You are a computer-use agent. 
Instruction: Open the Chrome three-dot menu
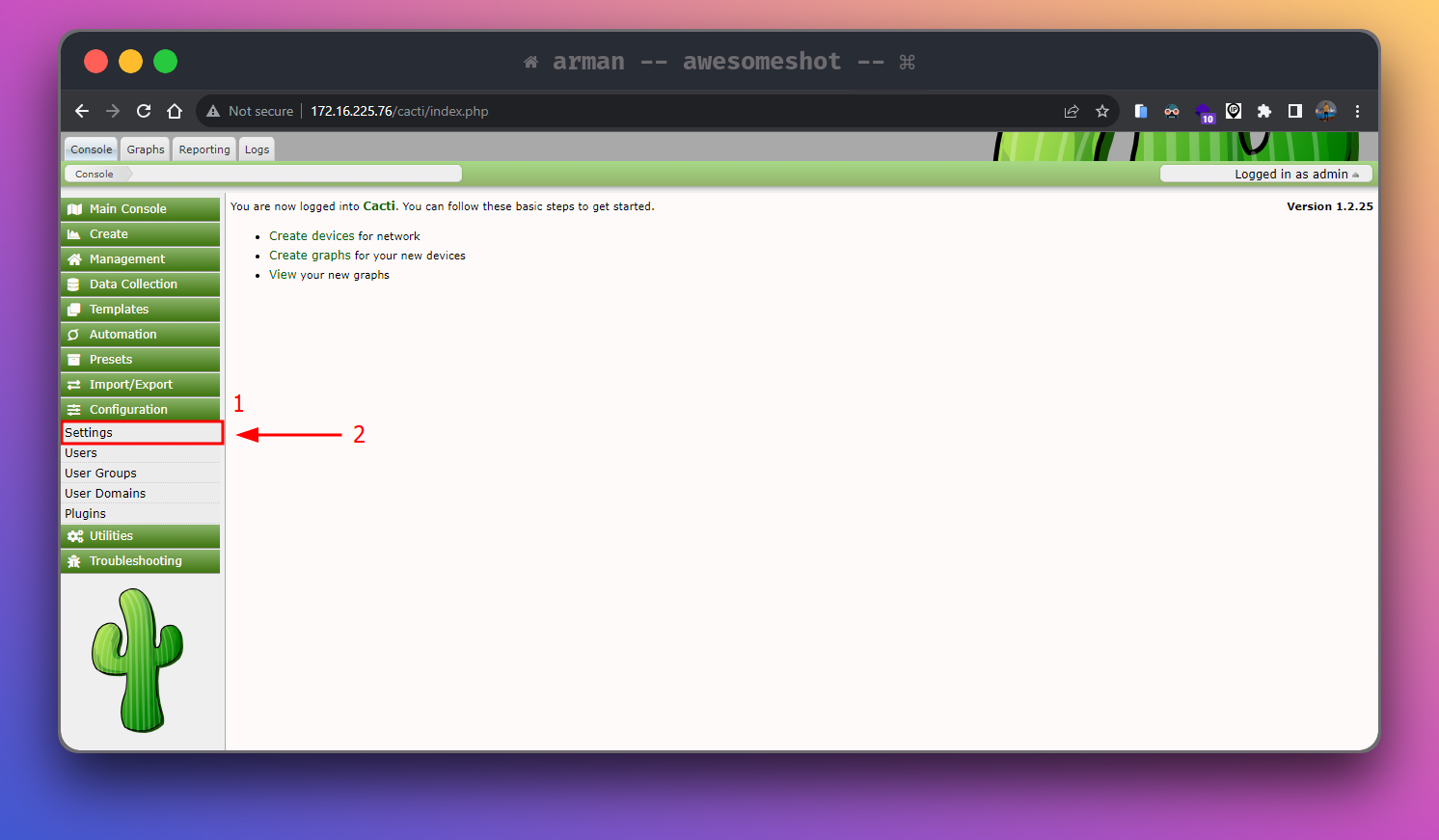pos(1357,111)
